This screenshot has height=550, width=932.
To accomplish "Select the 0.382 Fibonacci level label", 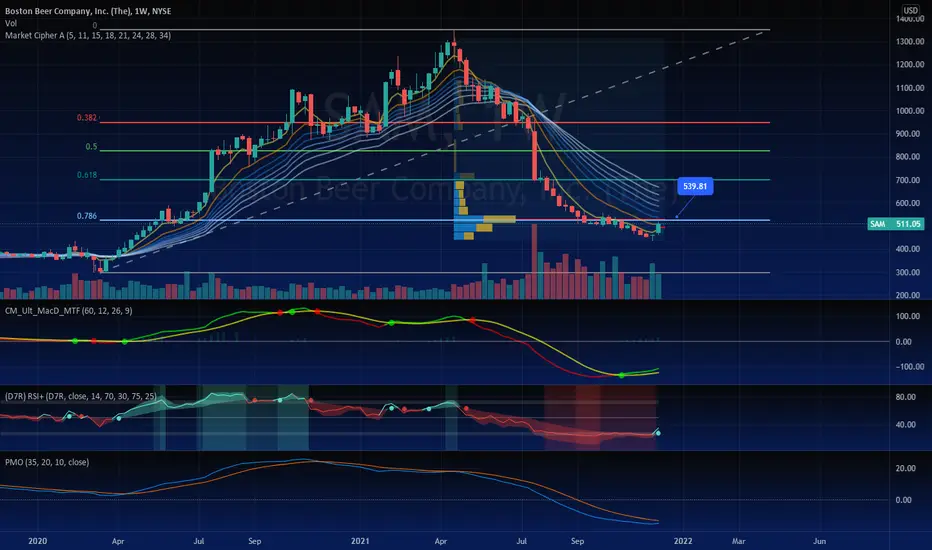I will coord(87,118).
